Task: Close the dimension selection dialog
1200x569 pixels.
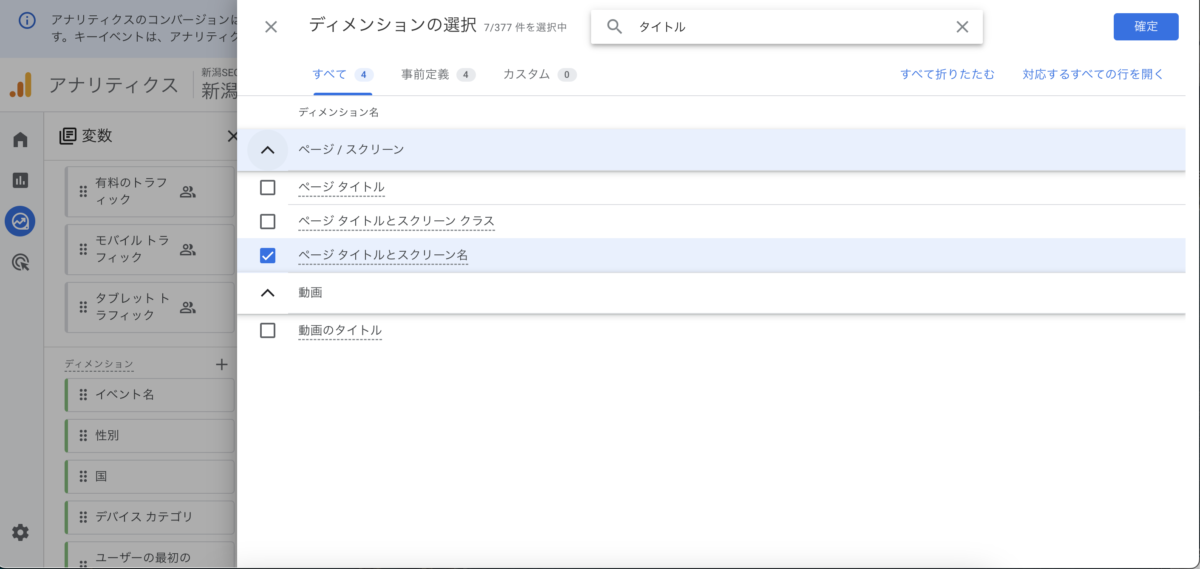Action: pyautogui.click(x=271, y=27)
